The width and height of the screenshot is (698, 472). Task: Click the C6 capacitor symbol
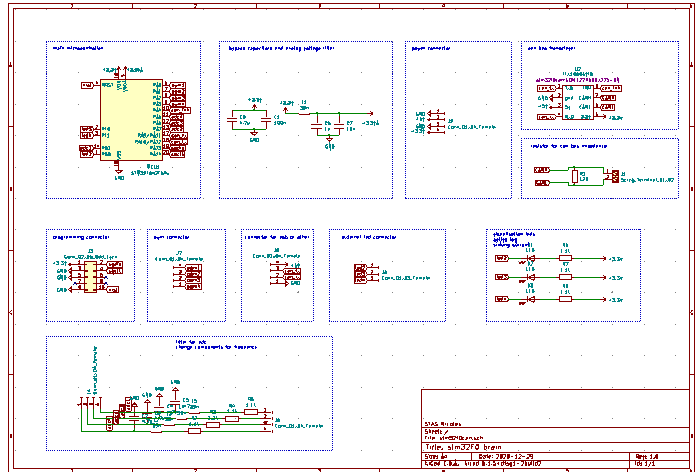tap(317, 127)
